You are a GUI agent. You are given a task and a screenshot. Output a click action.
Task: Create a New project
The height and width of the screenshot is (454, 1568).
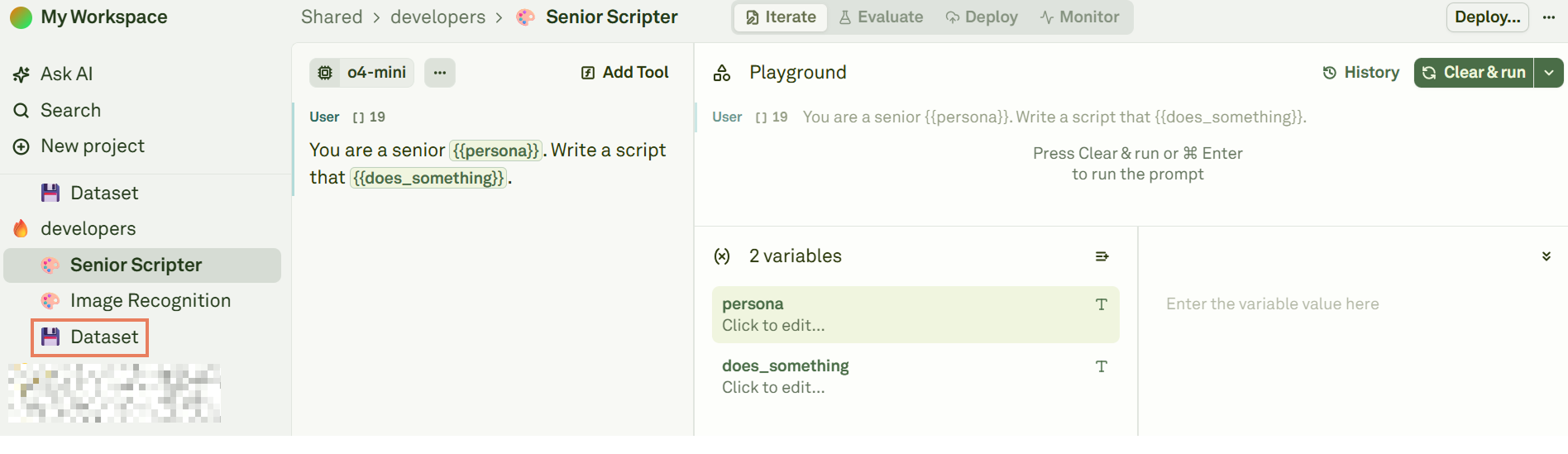93,146
